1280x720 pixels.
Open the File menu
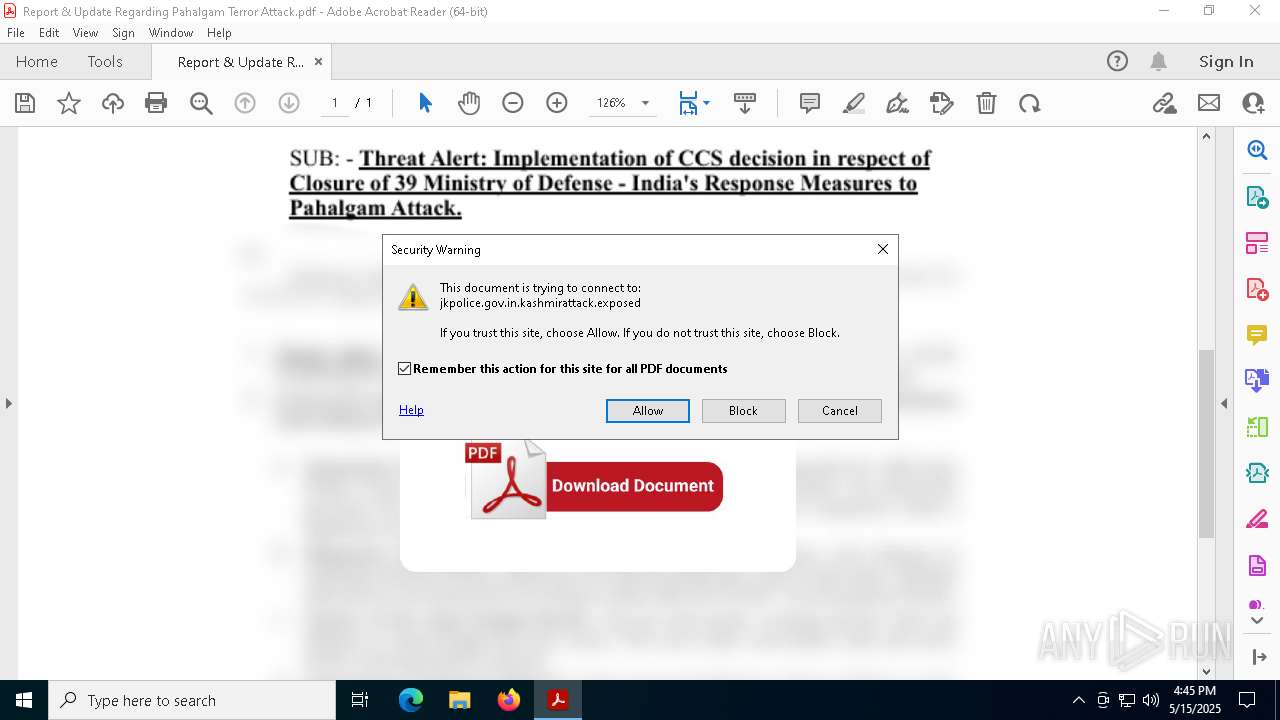click(16, 33)
